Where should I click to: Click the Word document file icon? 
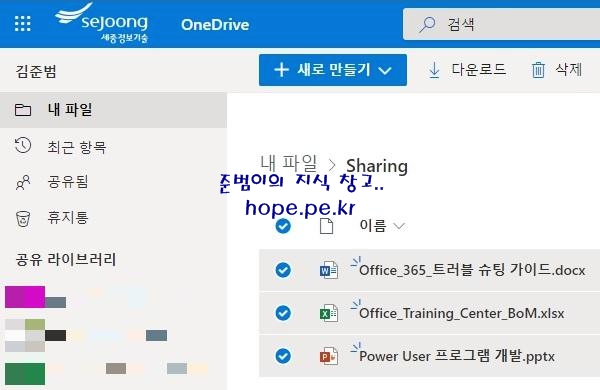click(x=329, y=270)
